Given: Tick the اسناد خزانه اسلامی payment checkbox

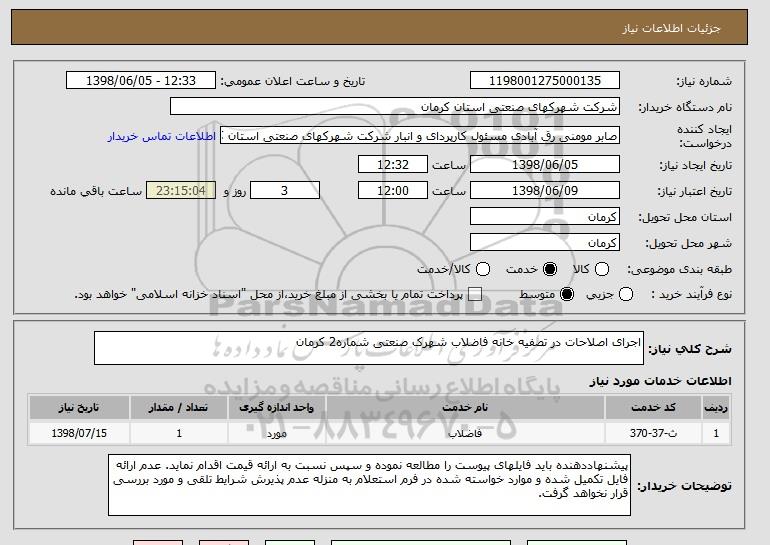Looking at the screenshot, I should (x=475, y=295).
